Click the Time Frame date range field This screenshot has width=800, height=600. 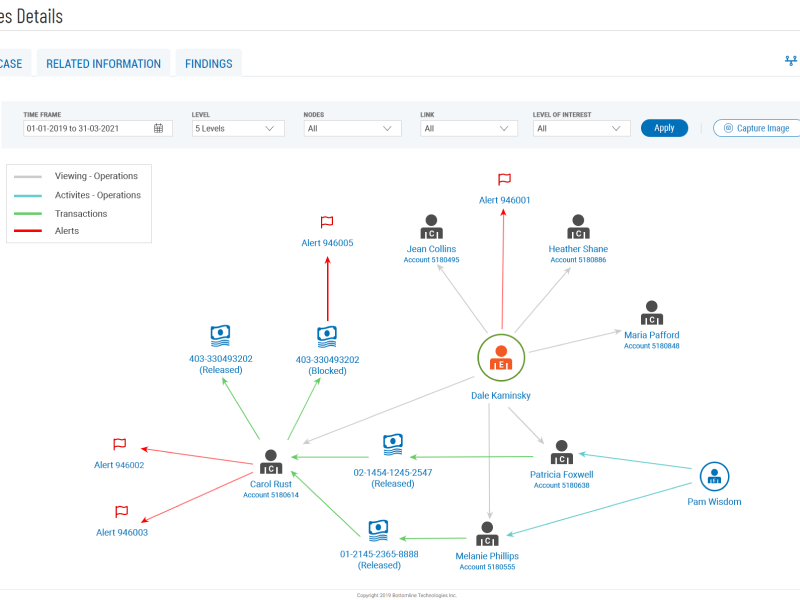click(88, 128)
